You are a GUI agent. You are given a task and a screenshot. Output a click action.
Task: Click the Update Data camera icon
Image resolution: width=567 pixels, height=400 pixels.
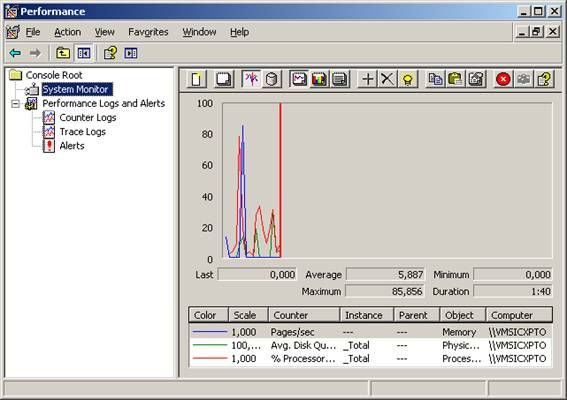pyautogui.click(x=523, y=79)
